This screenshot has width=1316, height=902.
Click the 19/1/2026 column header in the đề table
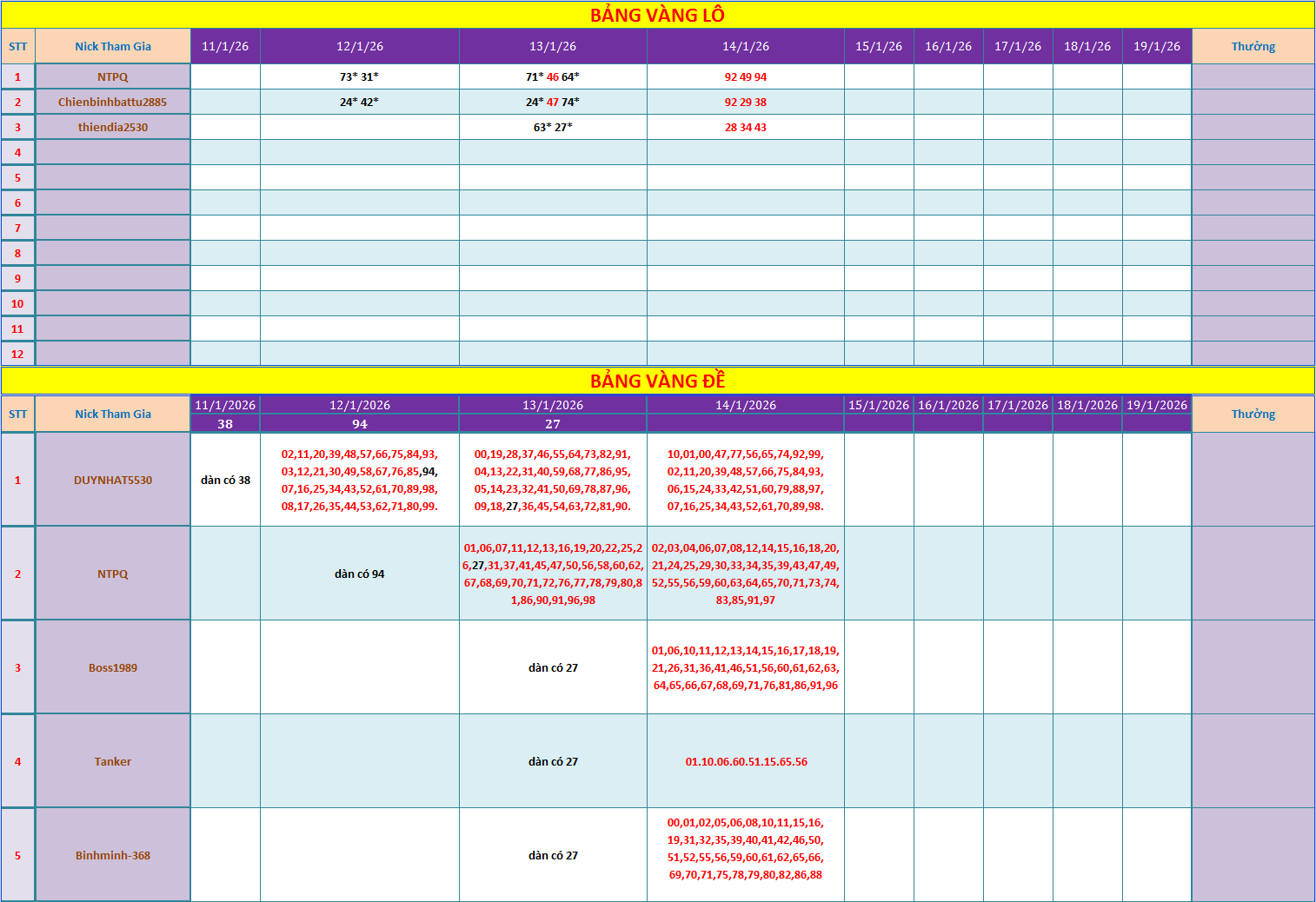1157,405
